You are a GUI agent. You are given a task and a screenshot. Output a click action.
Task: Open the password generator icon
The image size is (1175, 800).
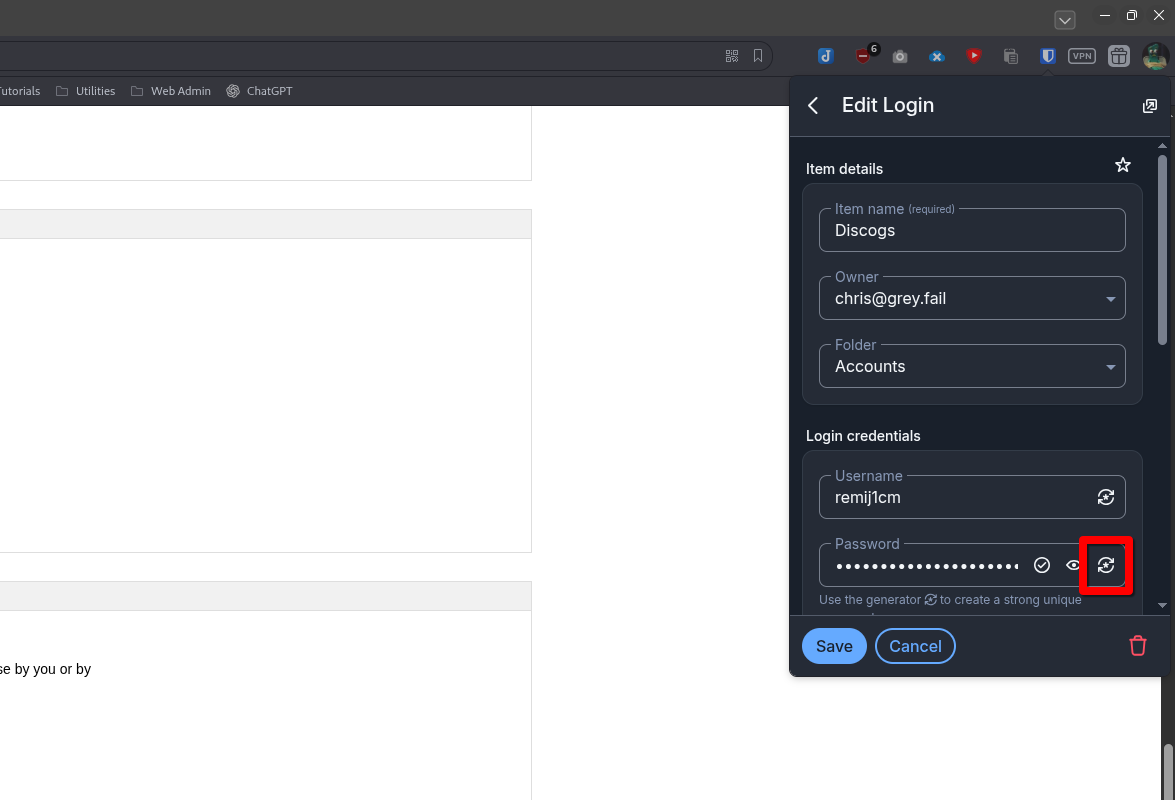point(1106,565)
